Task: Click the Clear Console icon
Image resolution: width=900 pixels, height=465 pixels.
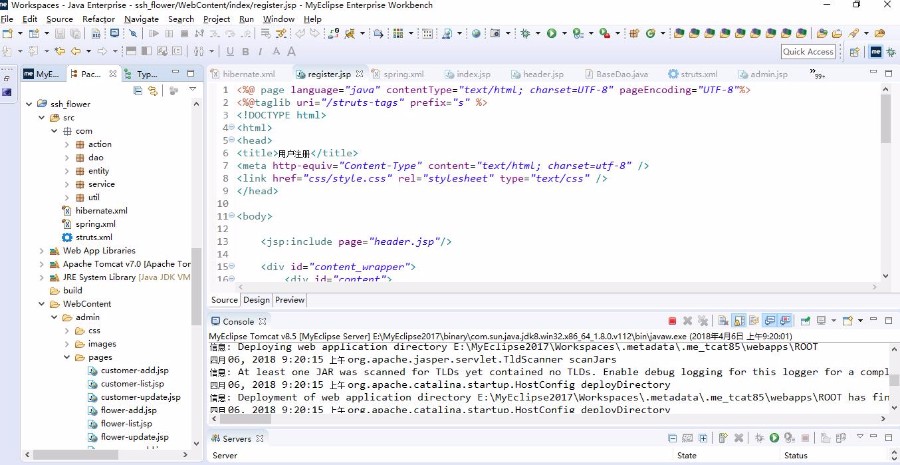Action: coord(723,321)
